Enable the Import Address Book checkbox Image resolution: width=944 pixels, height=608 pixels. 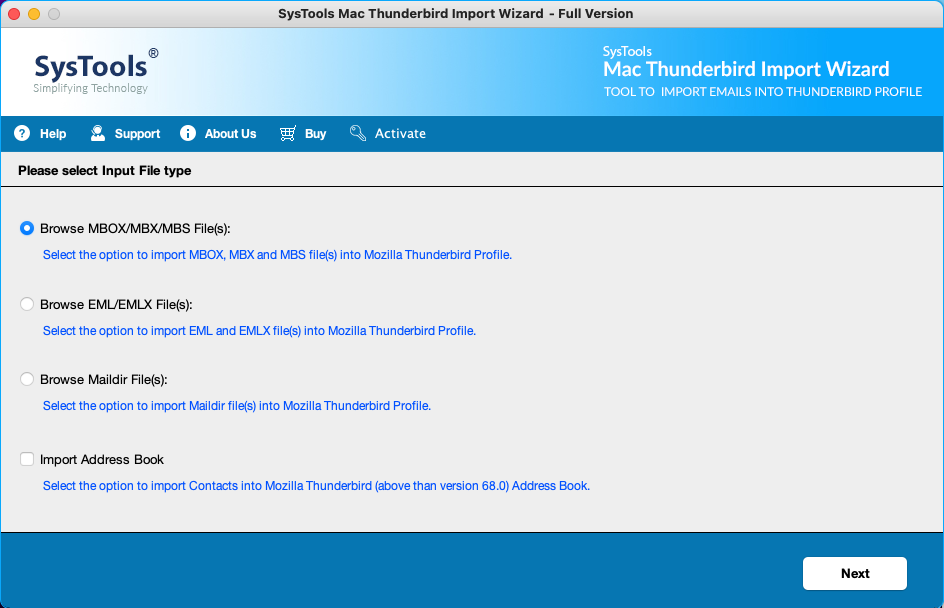coord(26,459)
